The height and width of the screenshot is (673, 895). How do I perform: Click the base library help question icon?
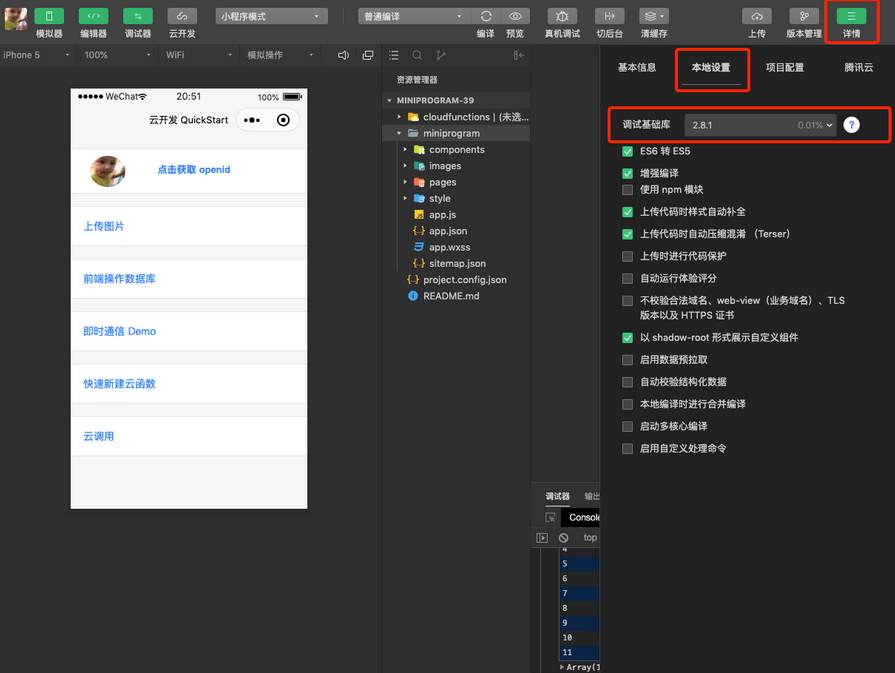coord(851,125)
